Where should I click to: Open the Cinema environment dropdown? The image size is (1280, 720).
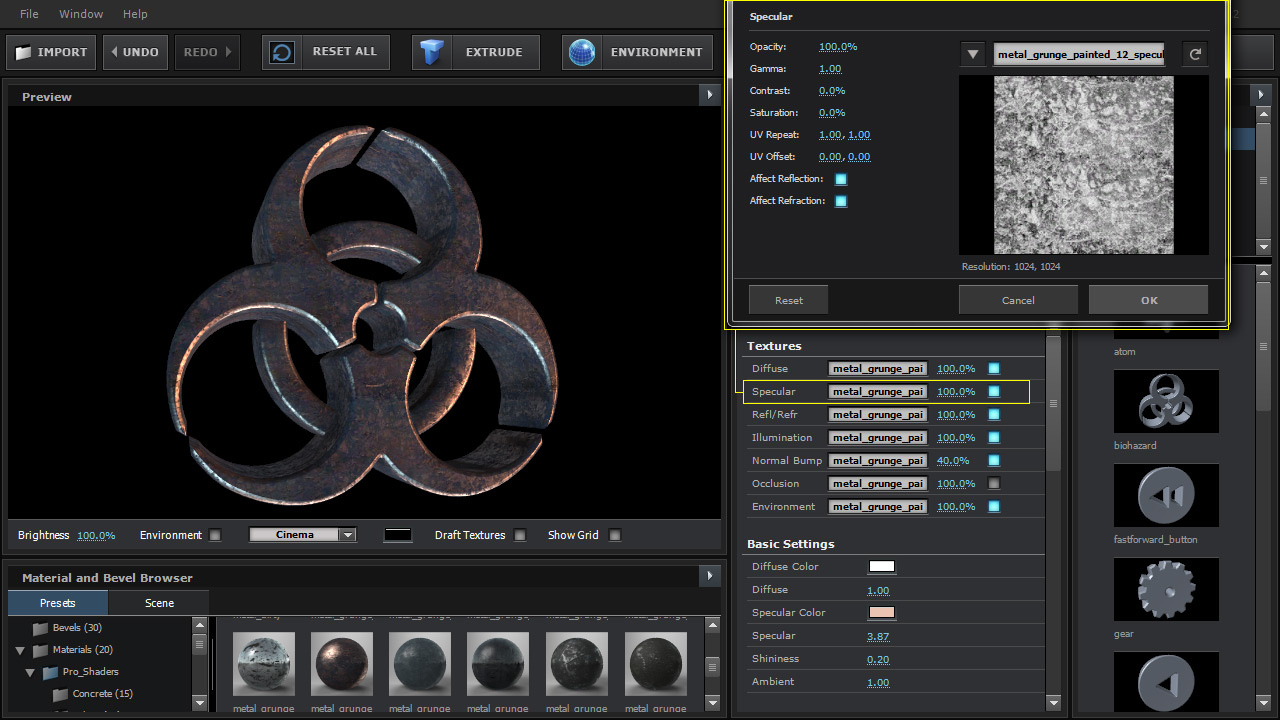[x=346, y=535]
